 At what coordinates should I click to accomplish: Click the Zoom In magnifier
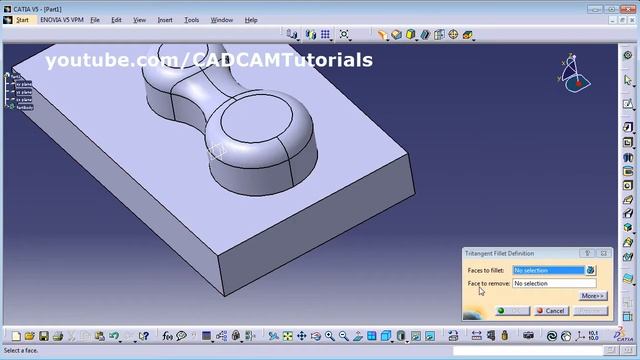tap(330, 336)
